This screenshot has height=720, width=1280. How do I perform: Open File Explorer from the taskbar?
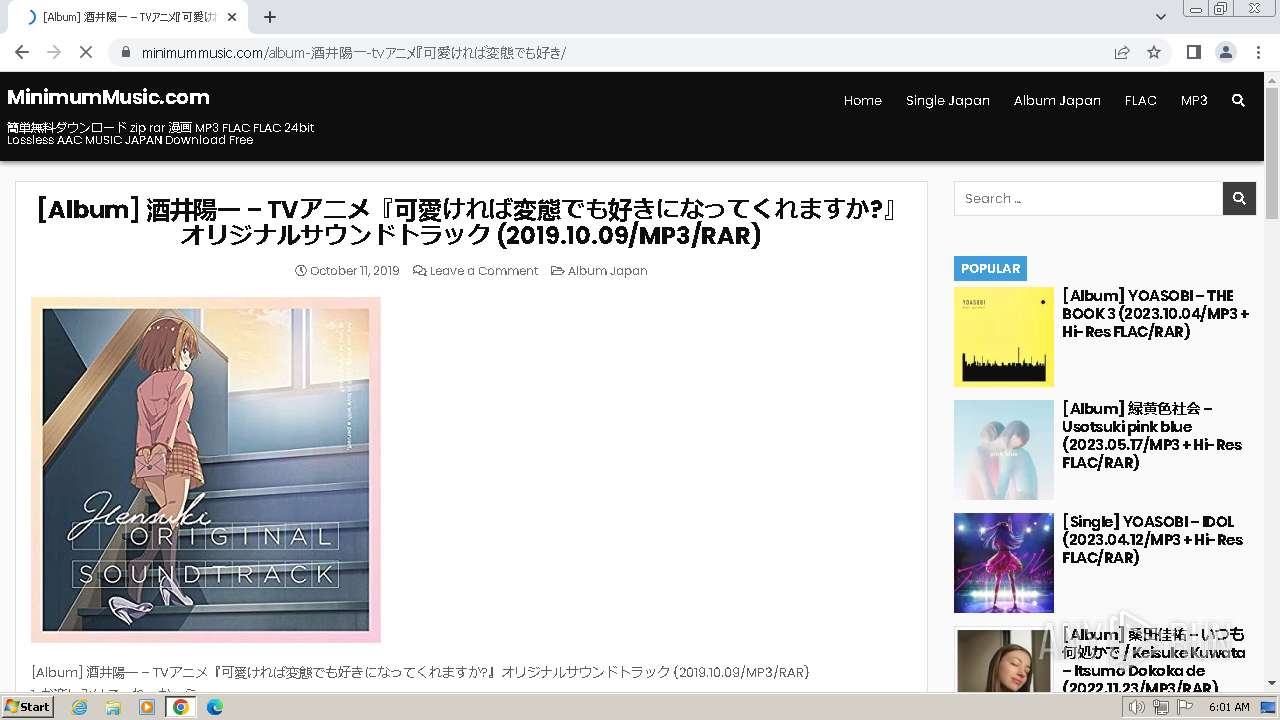coord(113,707)
